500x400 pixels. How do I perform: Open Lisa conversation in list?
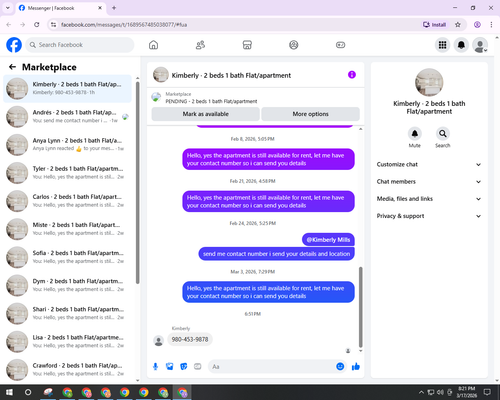tap(67, 342)
